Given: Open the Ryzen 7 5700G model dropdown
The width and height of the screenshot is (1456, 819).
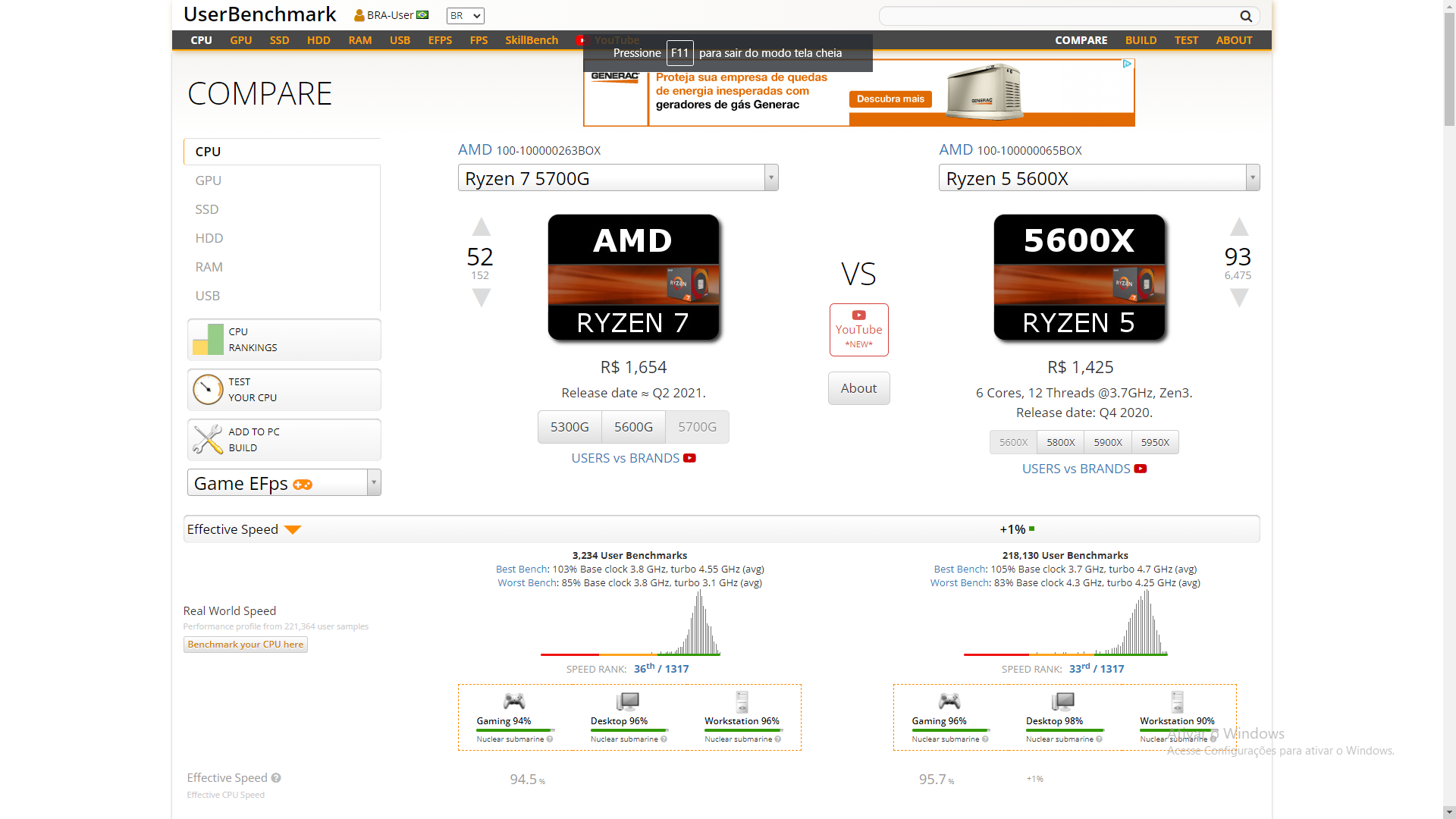Looking at the screenshot, I should click(x=618, y=178).
